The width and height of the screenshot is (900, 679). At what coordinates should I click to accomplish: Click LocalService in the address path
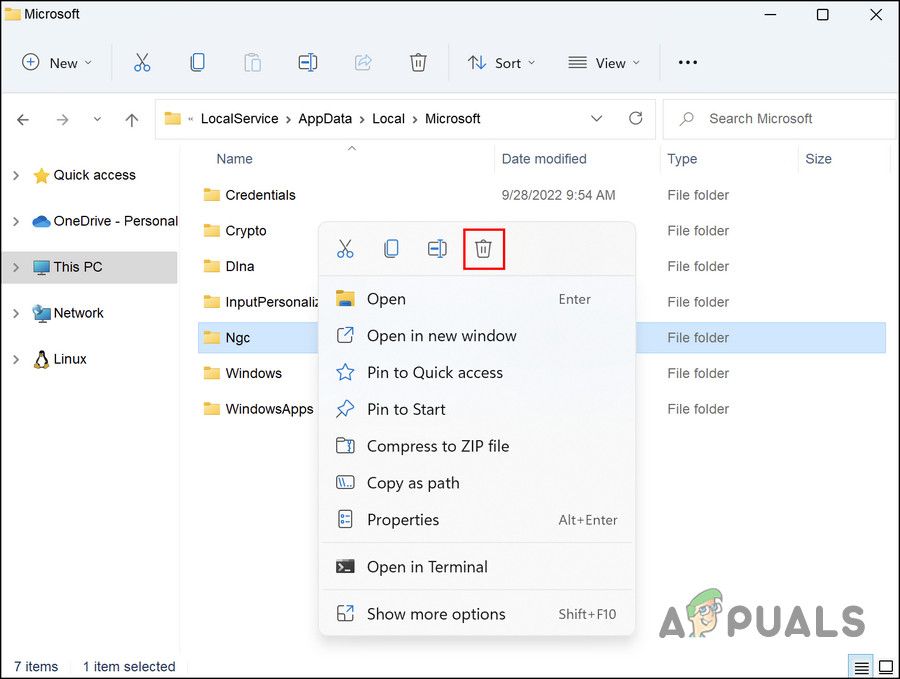click(x=239, y=119)
